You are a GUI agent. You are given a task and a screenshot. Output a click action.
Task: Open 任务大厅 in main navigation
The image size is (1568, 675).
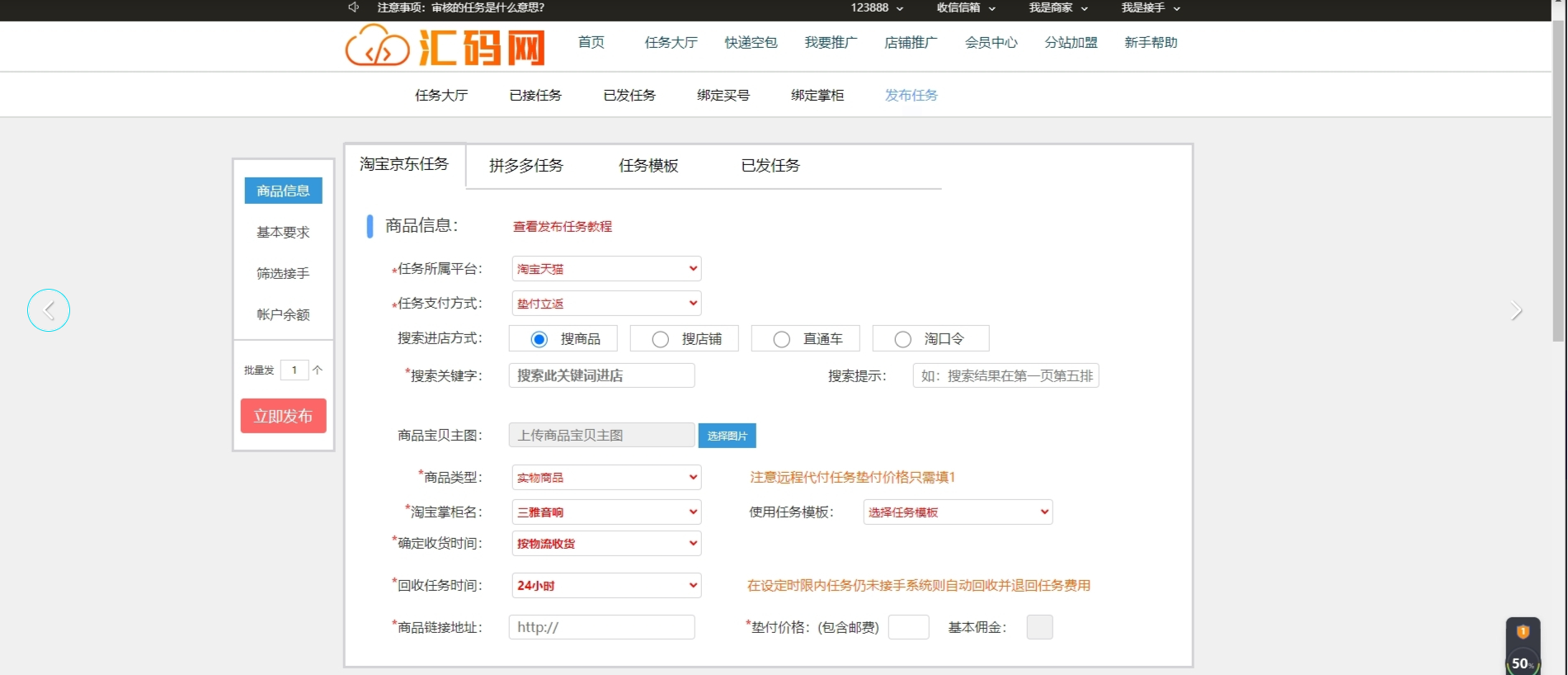pos(671,43)
